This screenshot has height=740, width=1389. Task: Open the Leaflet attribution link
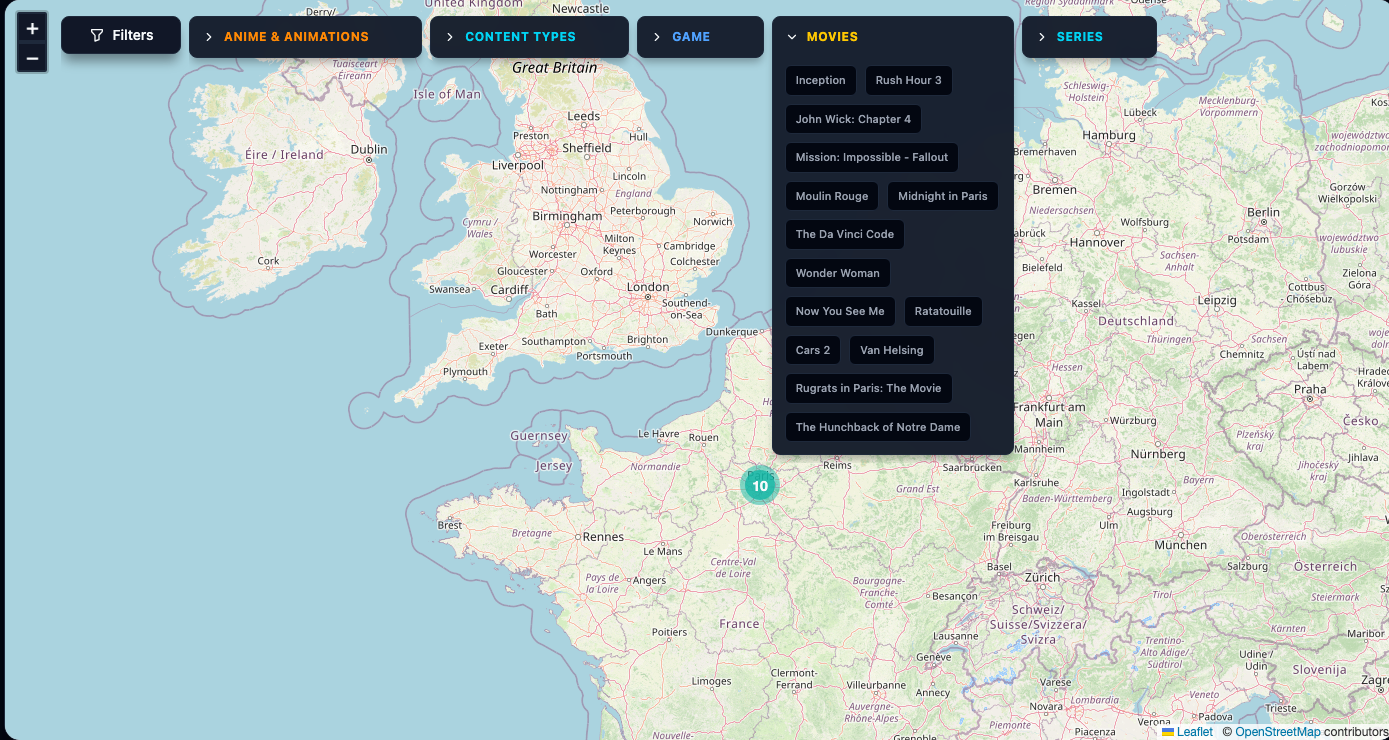coord(1194,732)
